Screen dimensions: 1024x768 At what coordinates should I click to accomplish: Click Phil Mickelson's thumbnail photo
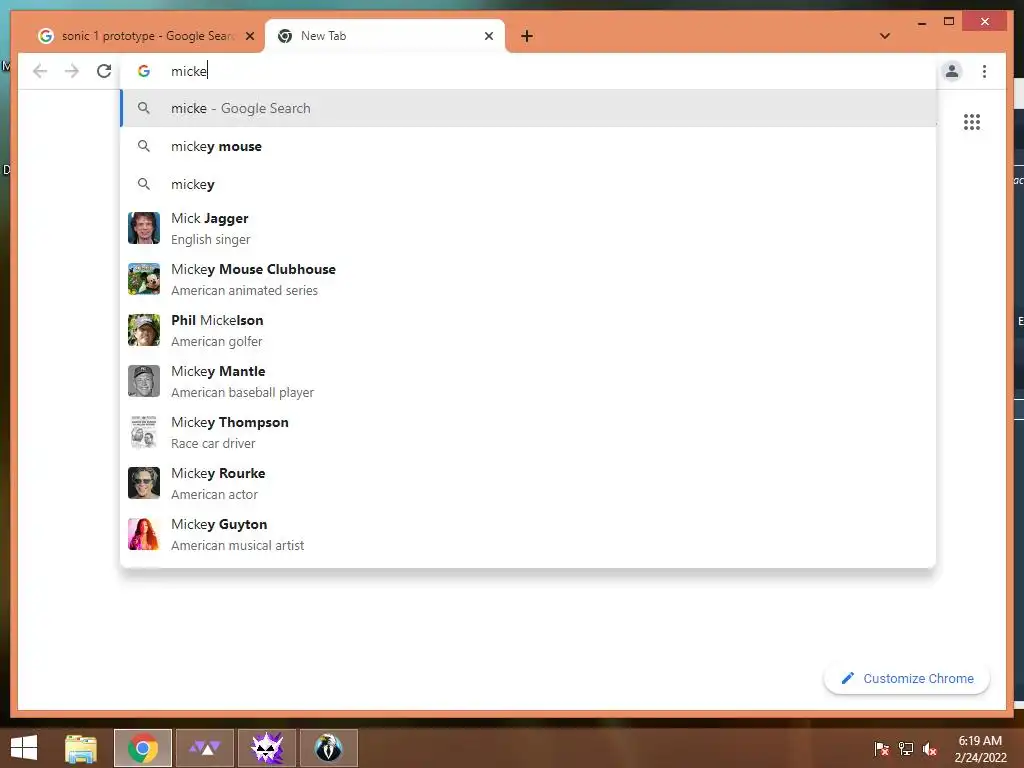(x=144, y=330)
